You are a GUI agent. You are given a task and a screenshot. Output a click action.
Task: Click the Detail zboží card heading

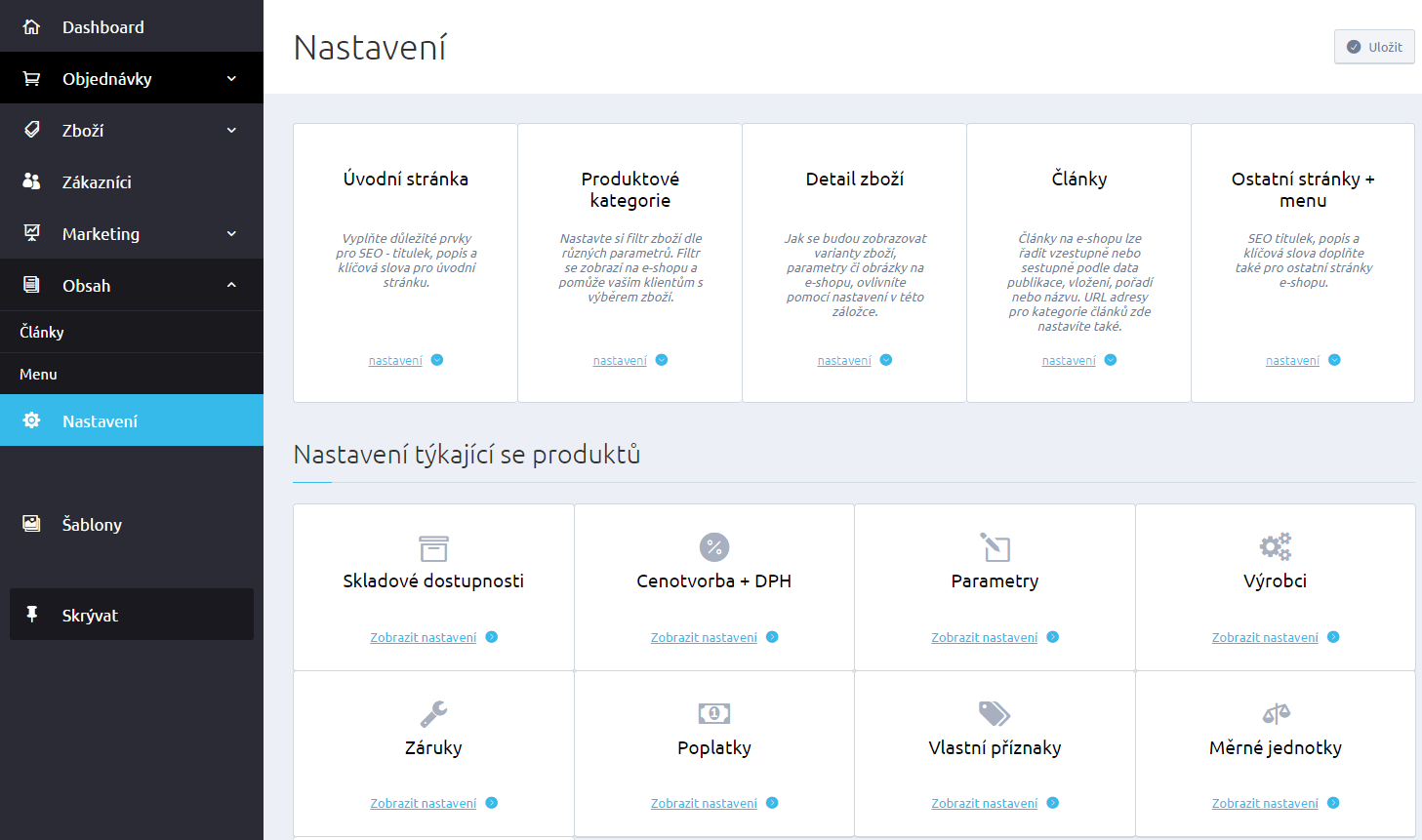point(855,179)
